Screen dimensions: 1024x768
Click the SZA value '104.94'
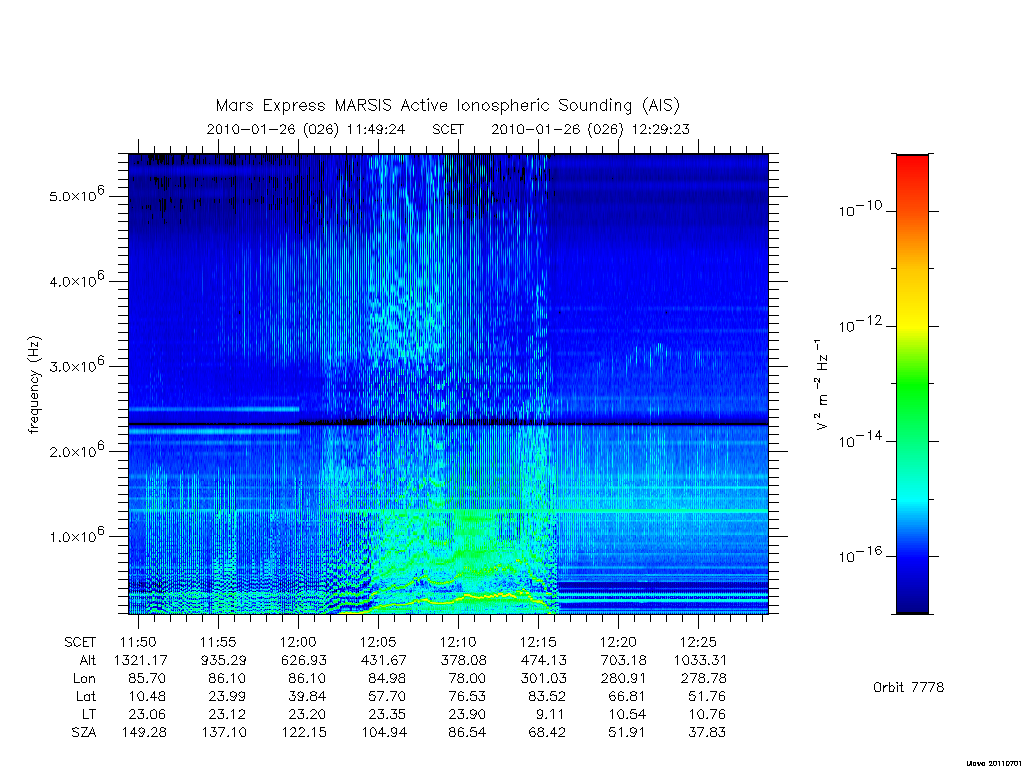pos(385,733)
